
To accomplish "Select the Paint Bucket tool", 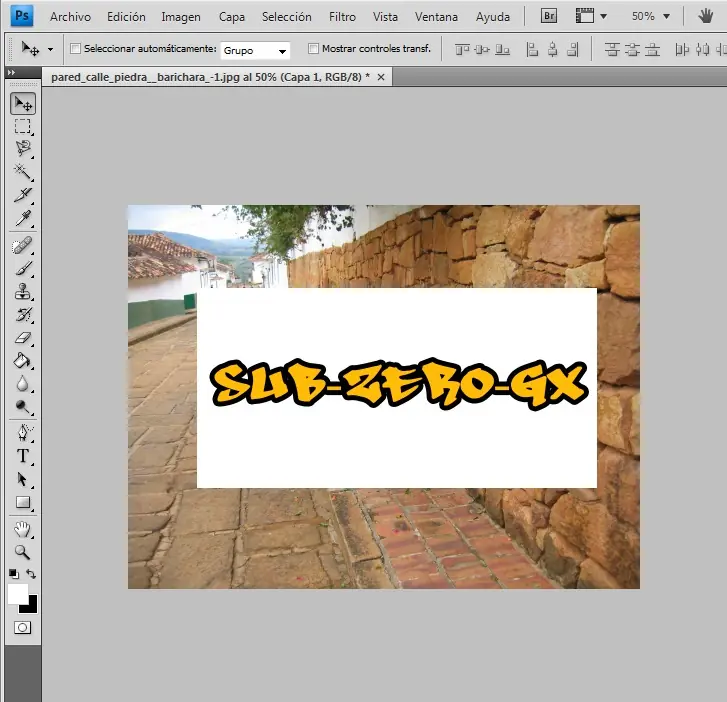I will [x=23, y=361].
